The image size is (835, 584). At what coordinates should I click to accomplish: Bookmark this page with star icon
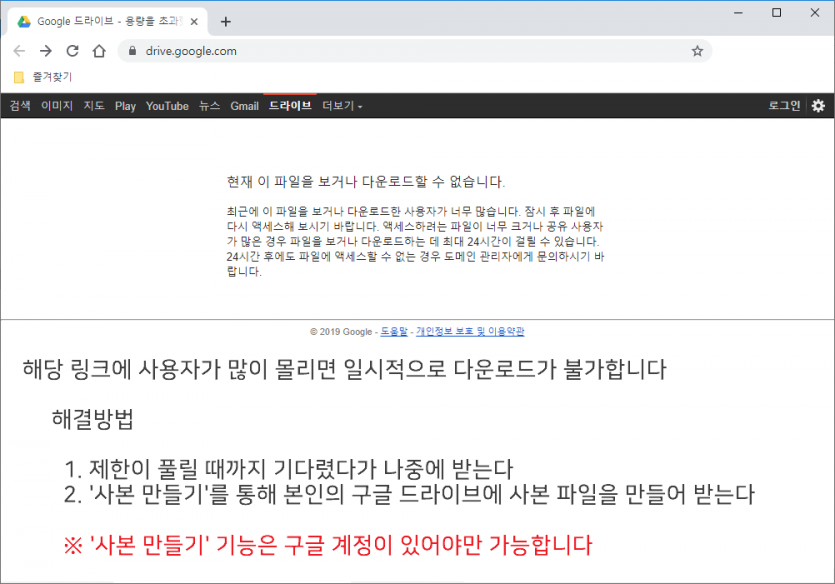point(697,51)
